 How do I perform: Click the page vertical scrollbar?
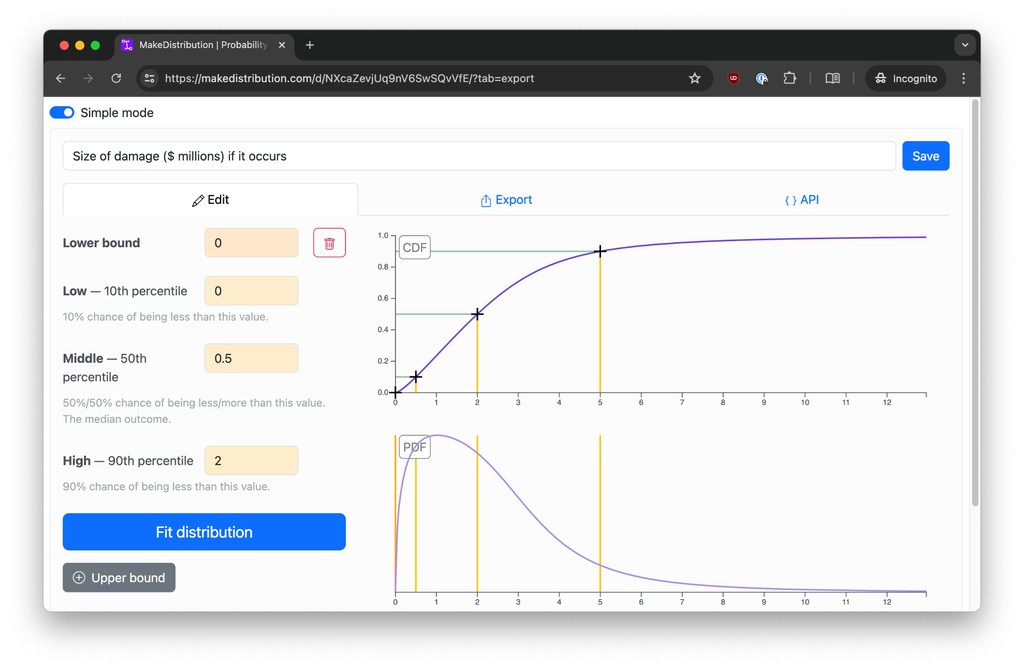coord(975,302)
